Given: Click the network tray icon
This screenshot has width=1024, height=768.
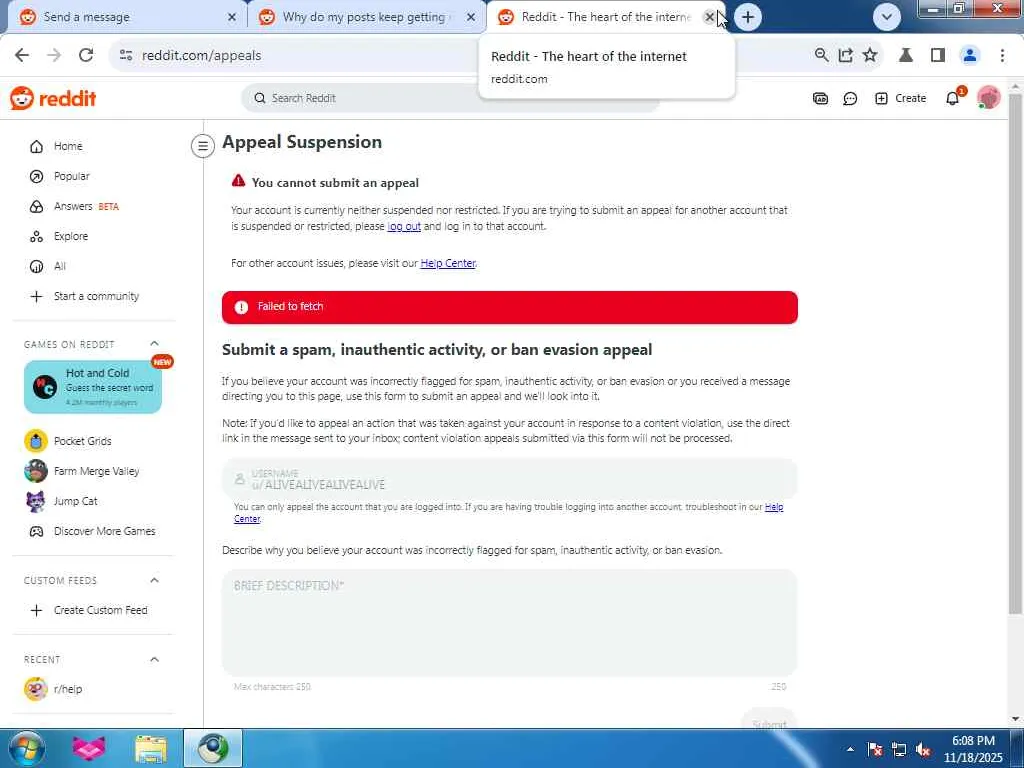Looking at the screenshot, I should (899, 749).
